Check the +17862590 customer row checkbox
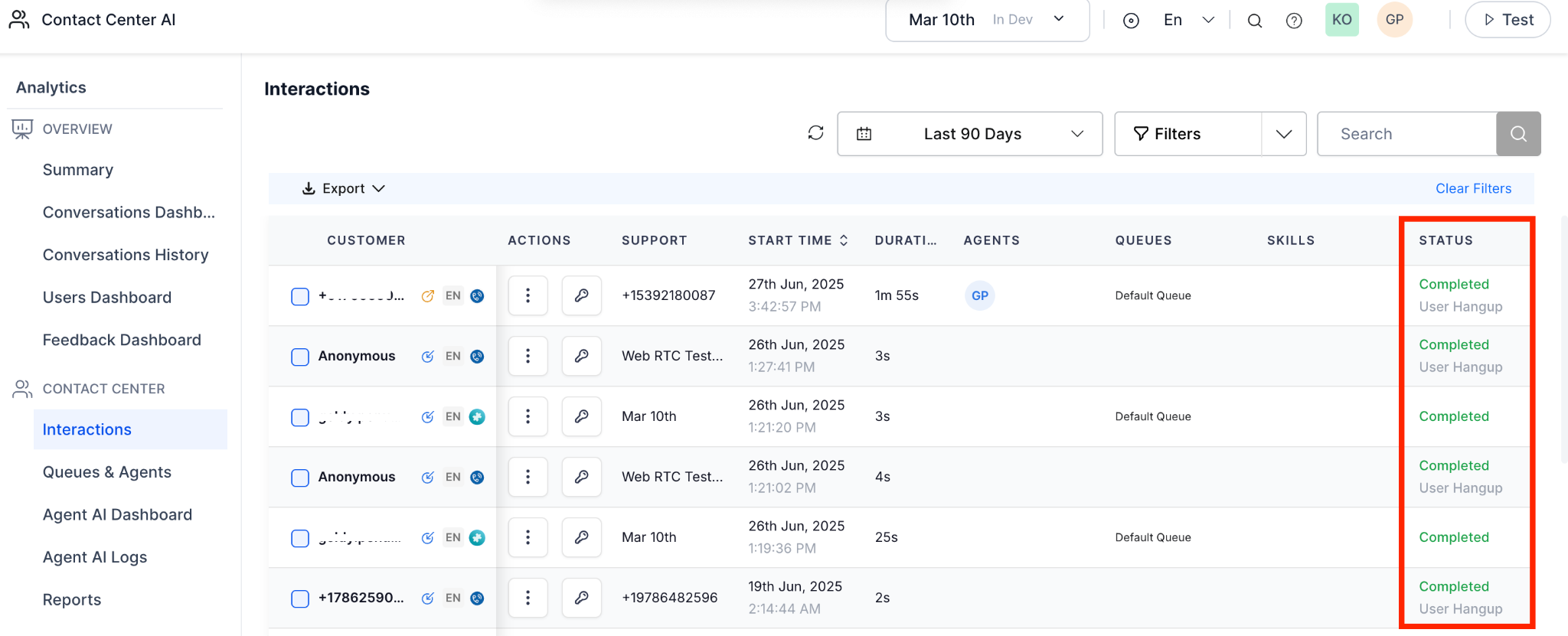Screen dimensions: 1568x636 (x=300, y=598)
